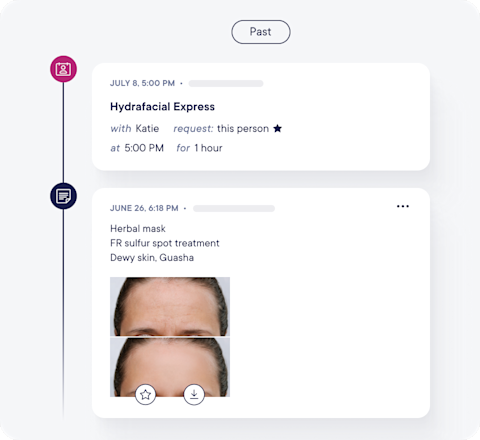
Task: Click the Dewy skin, Guasha note line
Action: pyautogui.click(x=152, y=258)
